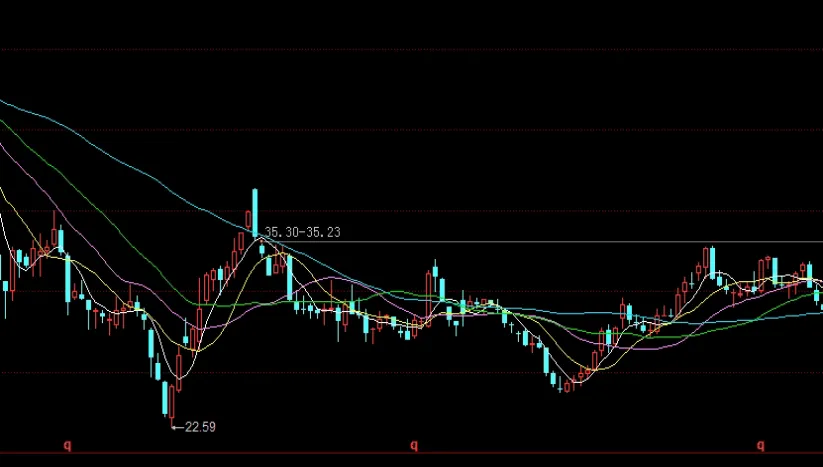Click the small arrow pointing to 22.59
The width and height of the screenshot is (823, 467).
[177, 427]
